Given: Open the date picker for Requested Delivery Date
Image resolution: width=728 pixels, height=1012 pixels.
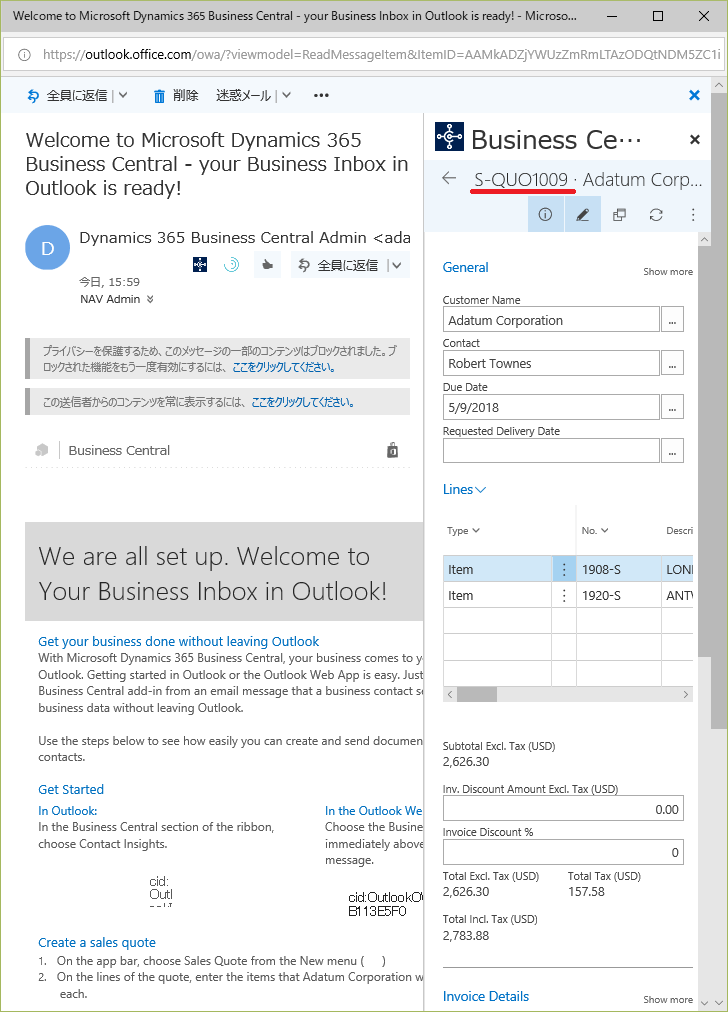Looking at the screenshot, I should (x=672, y=450).
